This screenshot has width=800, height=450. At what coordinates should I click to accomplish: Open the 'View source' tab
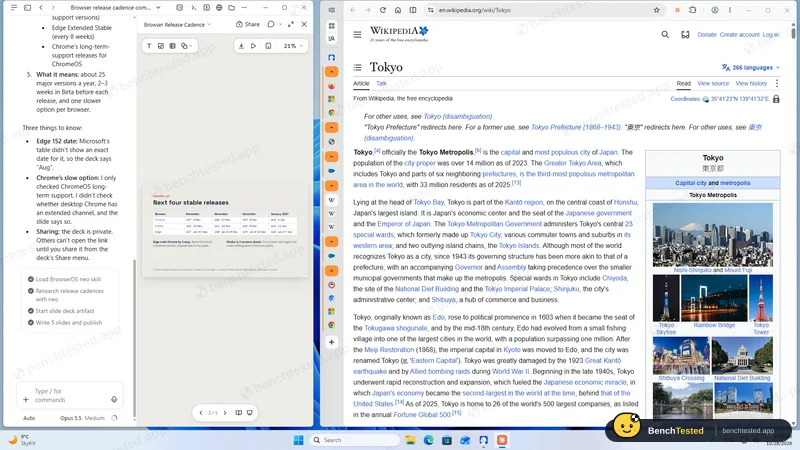tap(713, 83)
